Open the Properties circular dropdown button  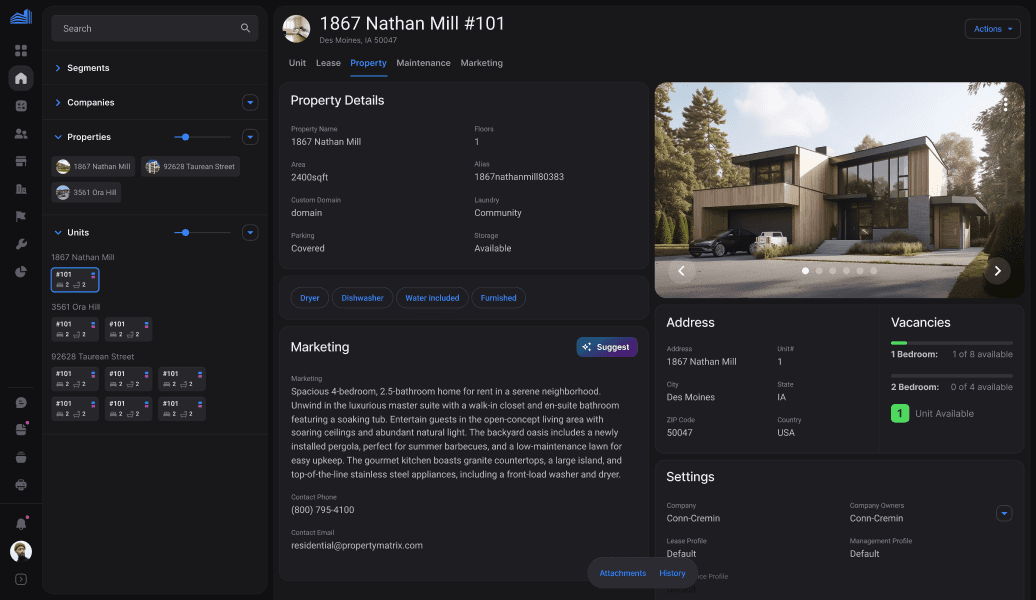(x=250, y=137)
